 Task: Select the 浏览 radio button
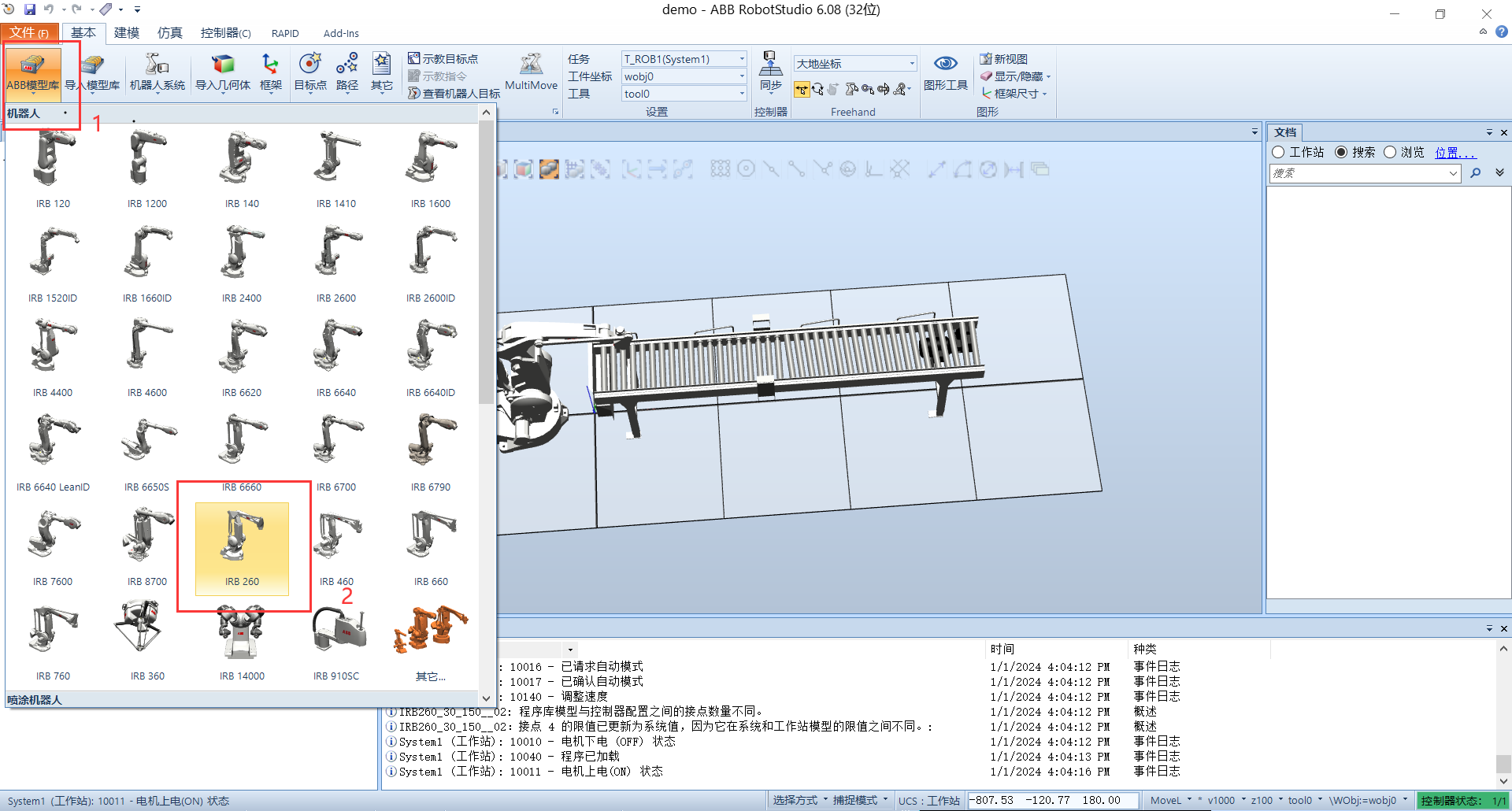pyautogui.click(x=1390, y=152)
